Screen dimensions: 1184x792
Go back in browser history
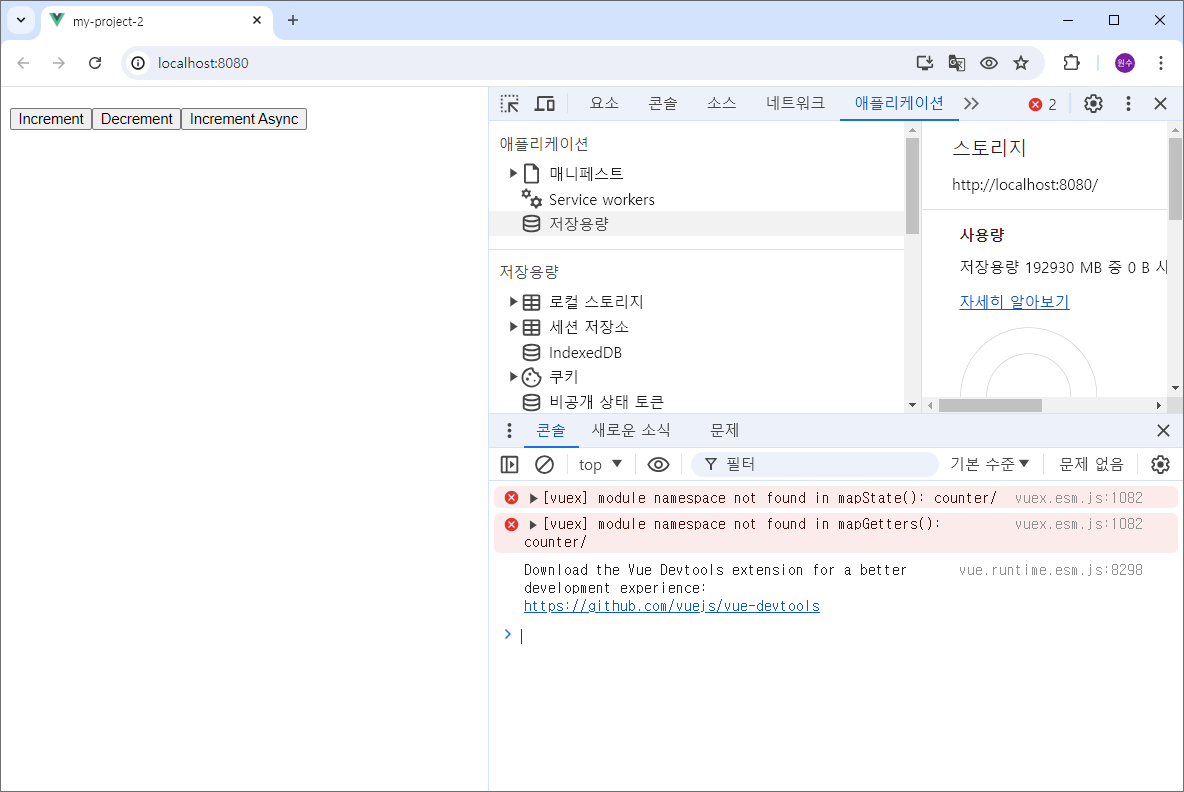[23, 63]
